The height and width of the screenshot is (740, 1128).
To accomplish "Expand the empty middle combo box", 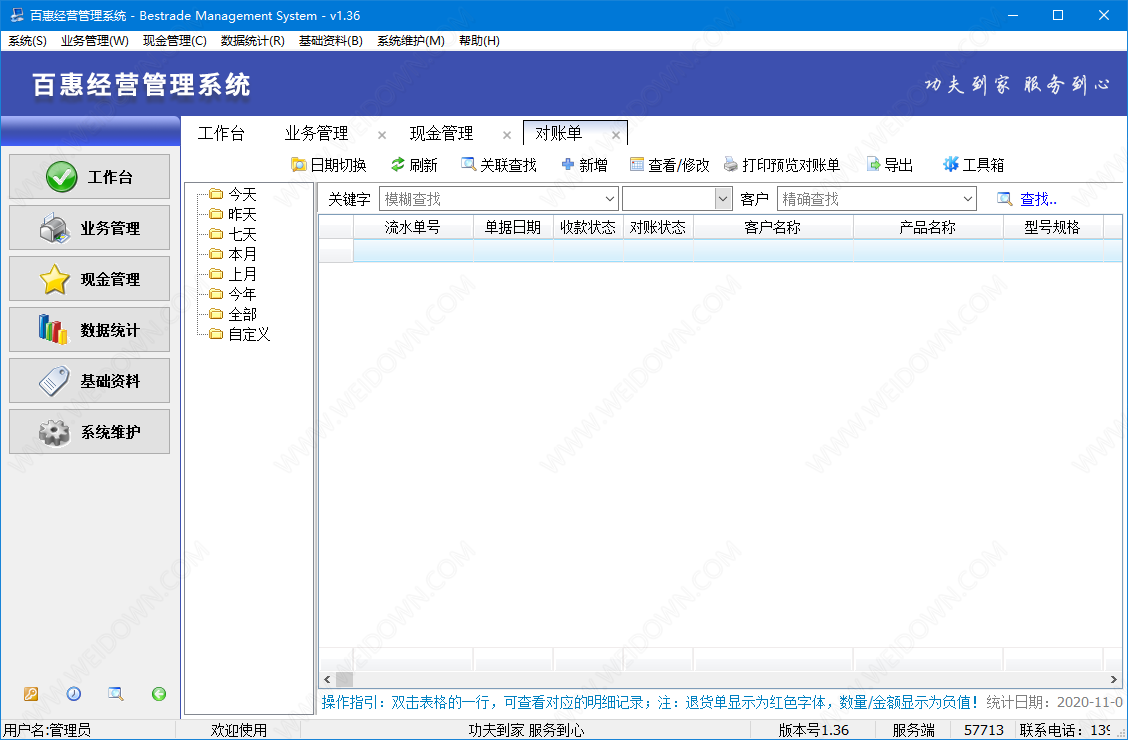I will point(724,199).
